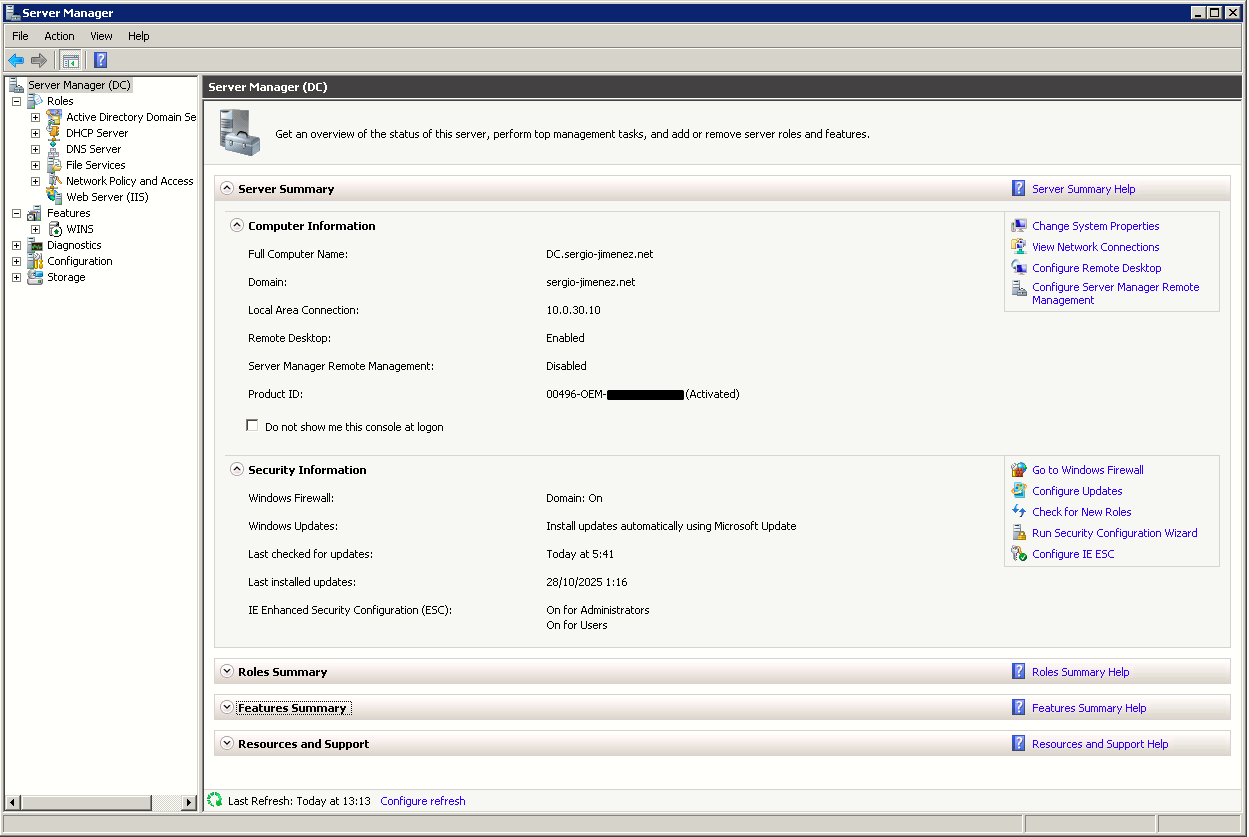Click the Configuration node icon
This screenshot has height=837, width=1249.
(35, 261)
